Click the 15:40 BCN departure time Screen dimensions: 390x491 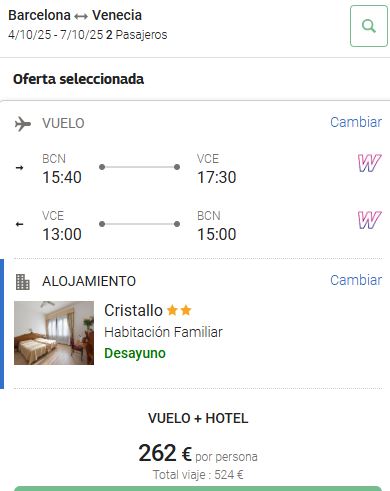click(x=62, y=177)
